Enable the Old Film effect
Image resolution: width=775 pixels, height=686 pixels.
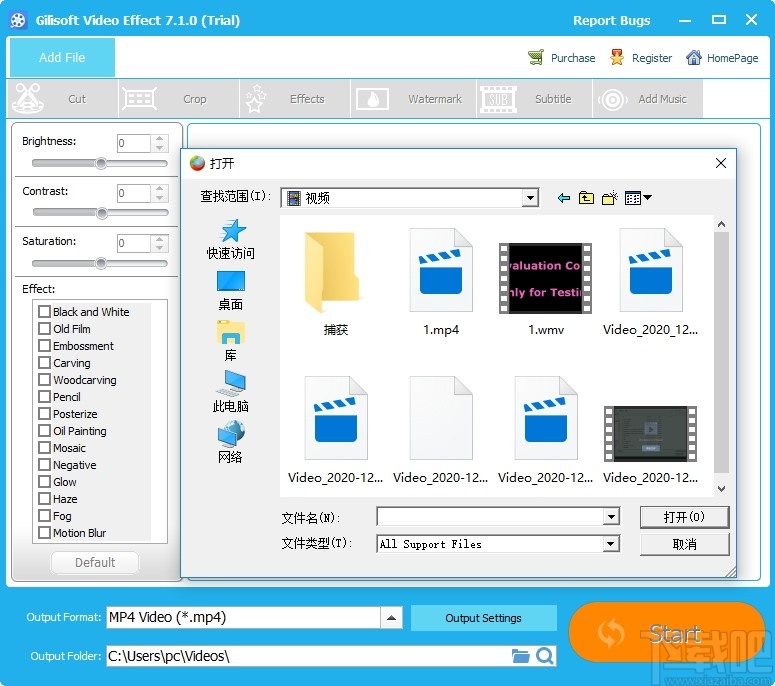coord(44,329)
